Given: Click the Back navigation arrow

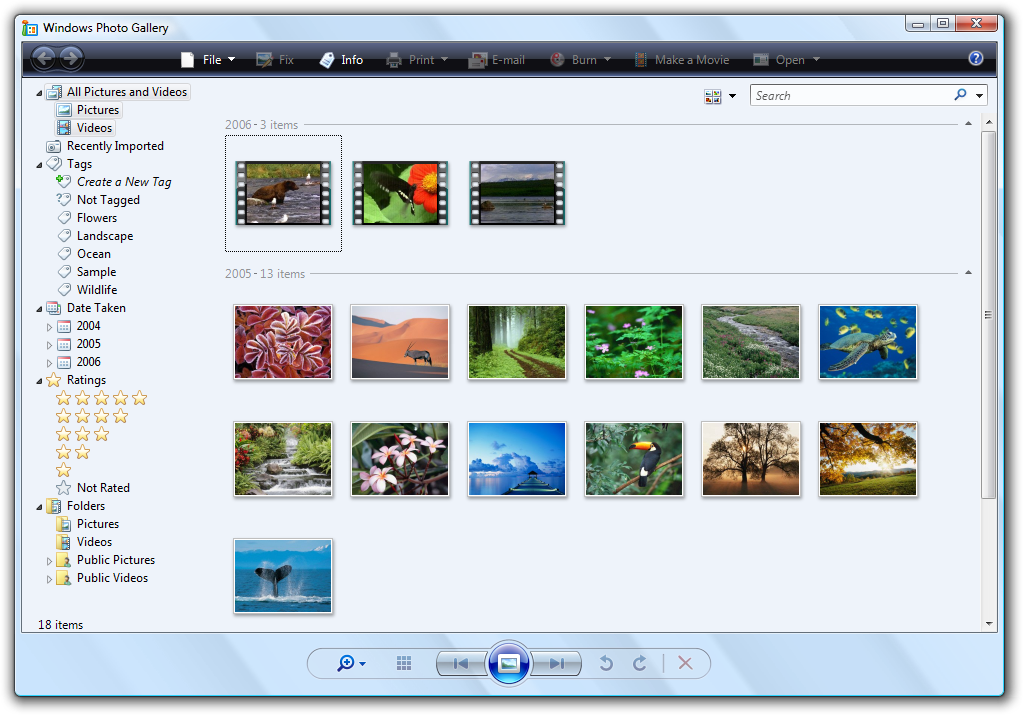Looking at the screenshot, I should (43, 59).
